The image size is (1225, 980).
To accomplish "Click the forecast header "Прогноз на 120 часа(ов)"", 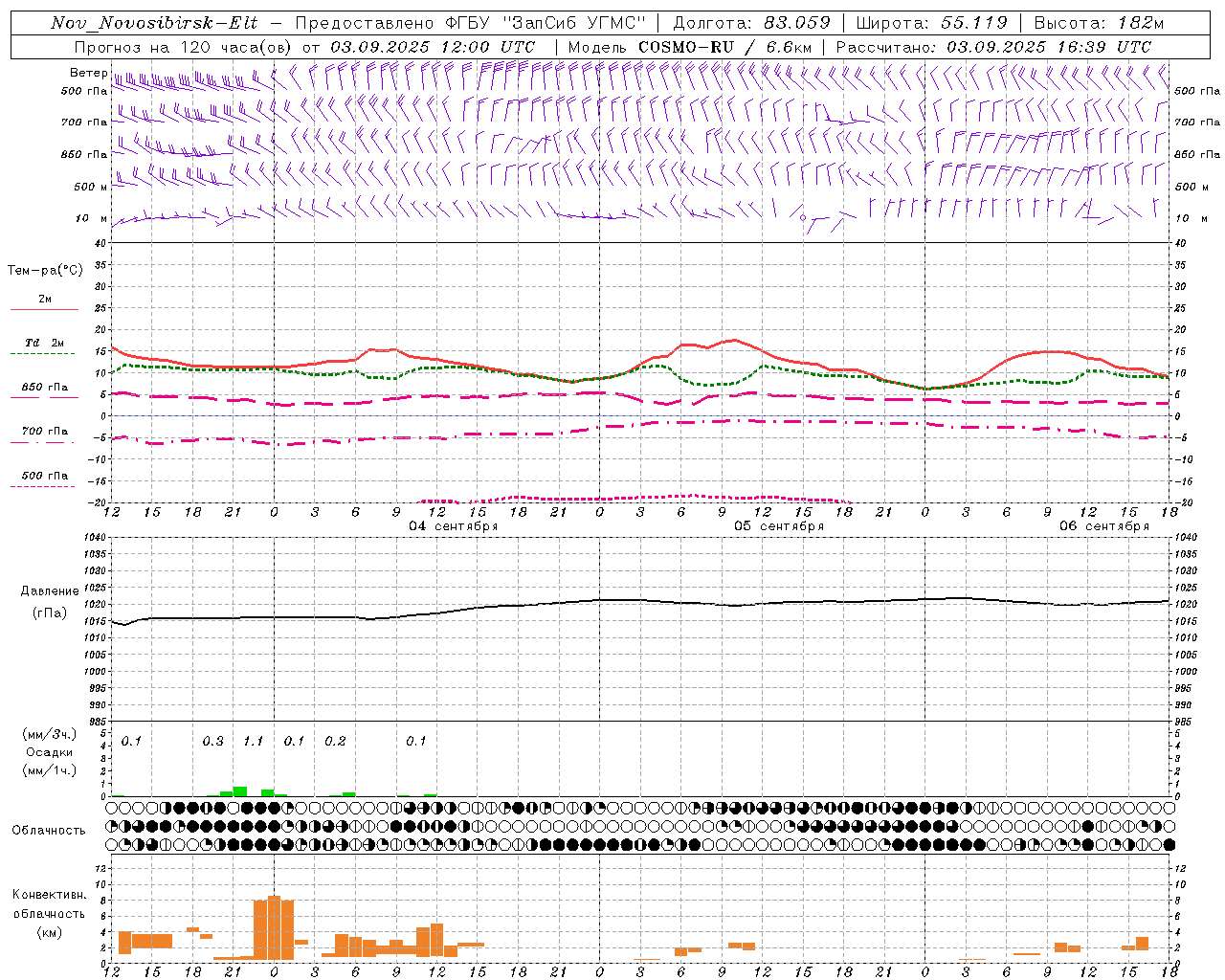I will [x=184, y=47].
